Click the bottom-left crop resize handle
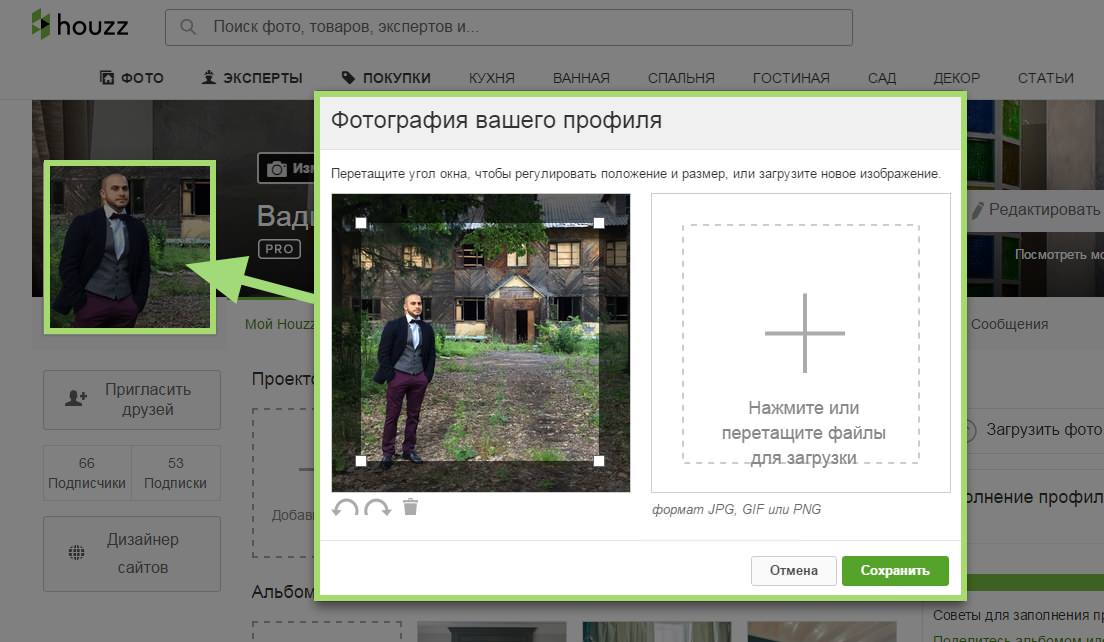The width and height of the screenshot is (1104, 642). click(362, 459)
